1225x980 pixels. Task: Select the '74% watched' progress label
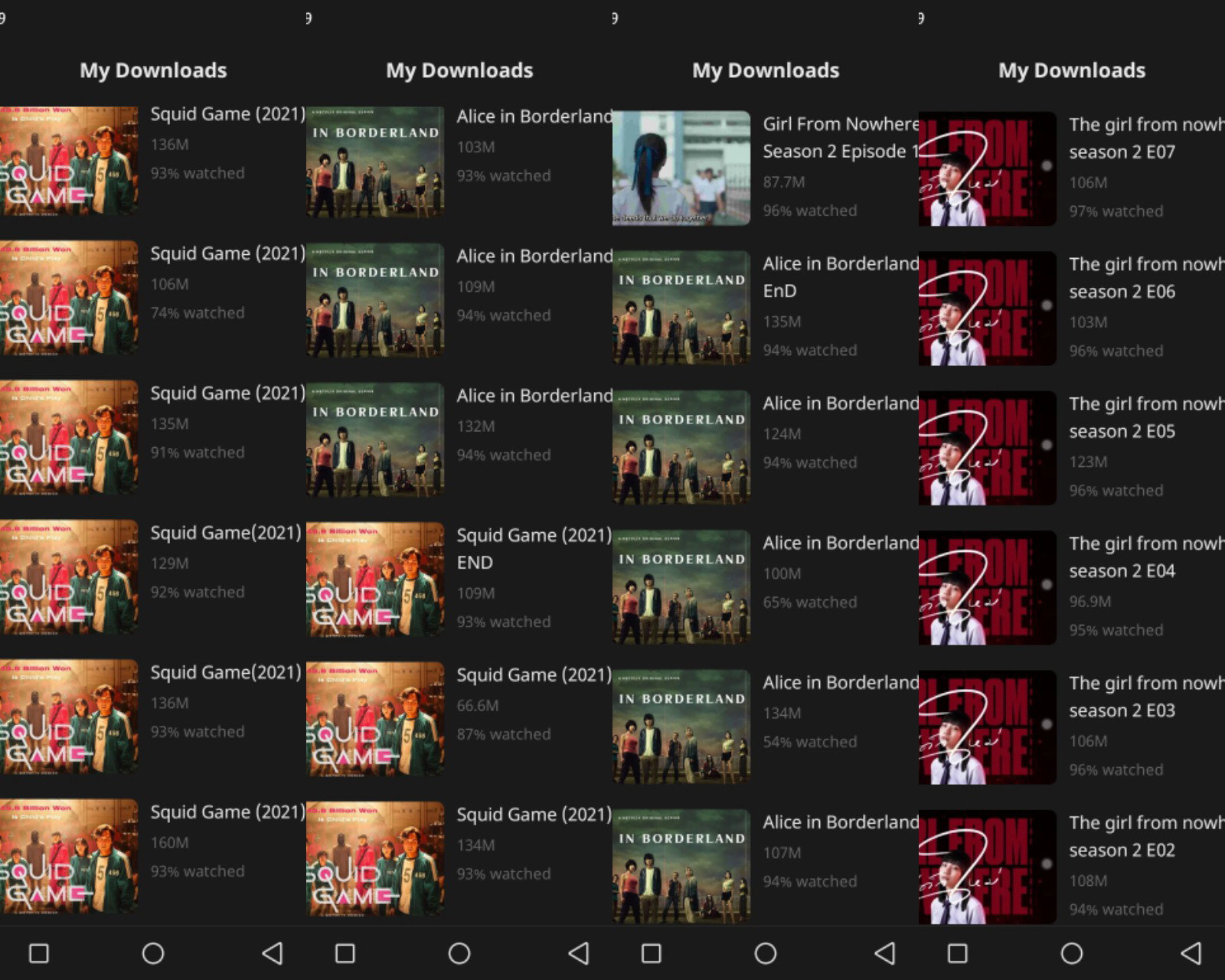point(198,312)
